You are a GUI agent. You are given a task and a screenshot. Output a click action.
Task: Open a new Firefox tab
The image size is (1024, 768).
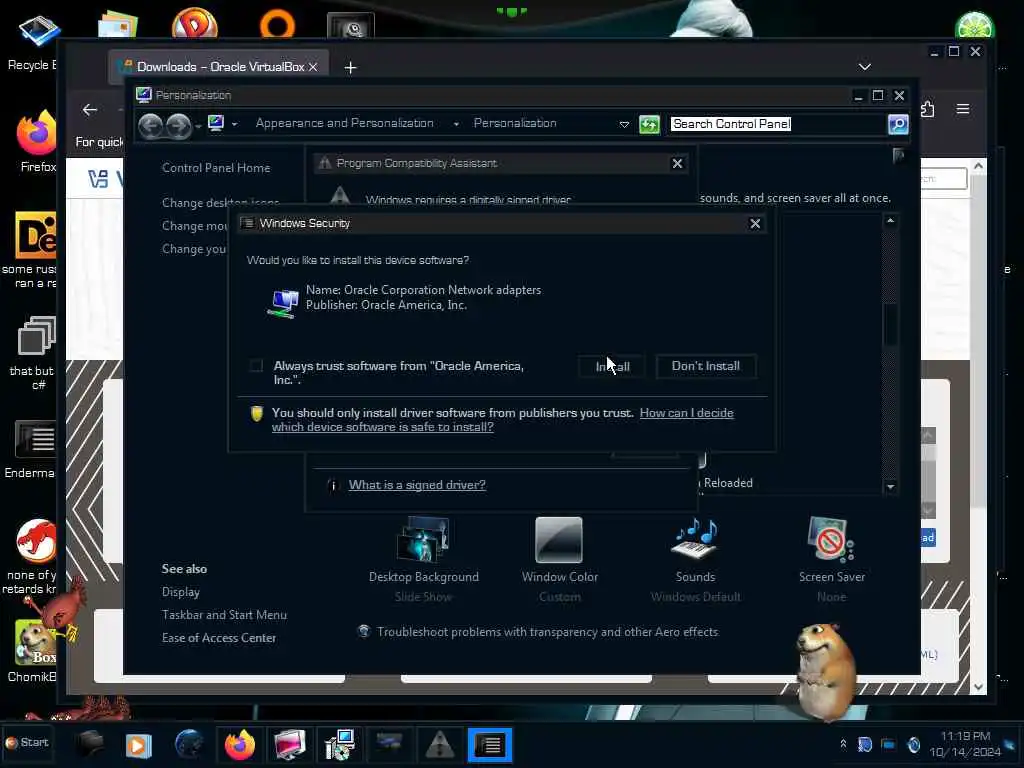click(351, 68)
